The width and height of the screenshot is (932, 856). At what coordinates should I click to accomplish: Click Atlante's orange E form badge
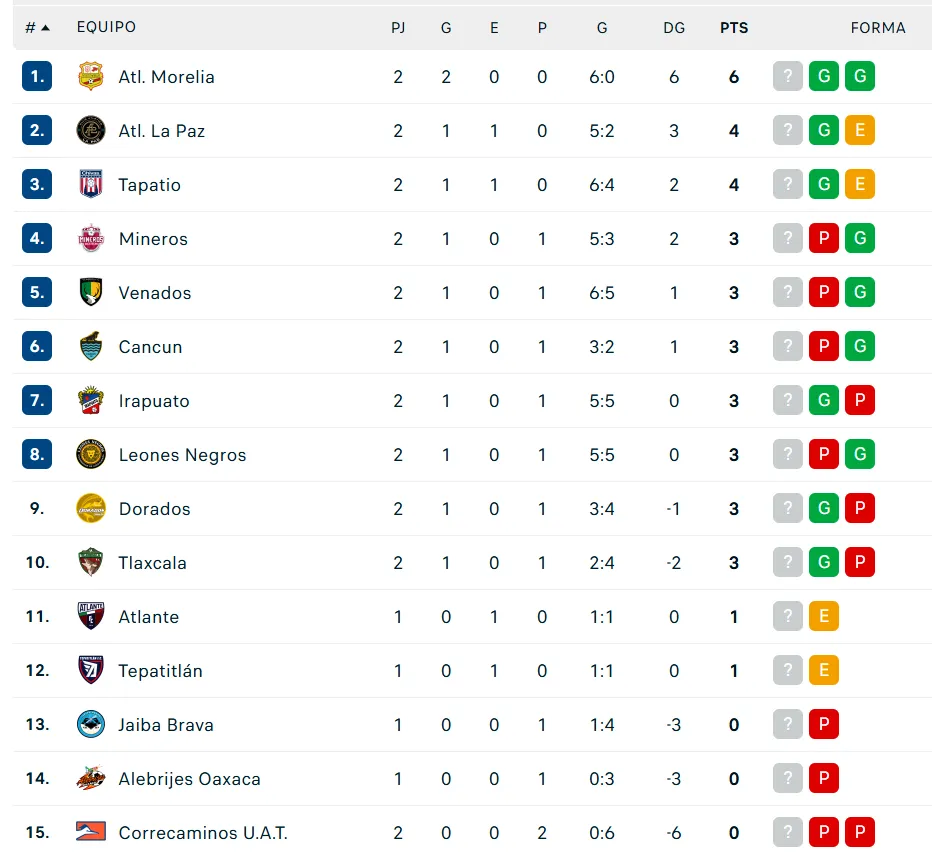823,617
